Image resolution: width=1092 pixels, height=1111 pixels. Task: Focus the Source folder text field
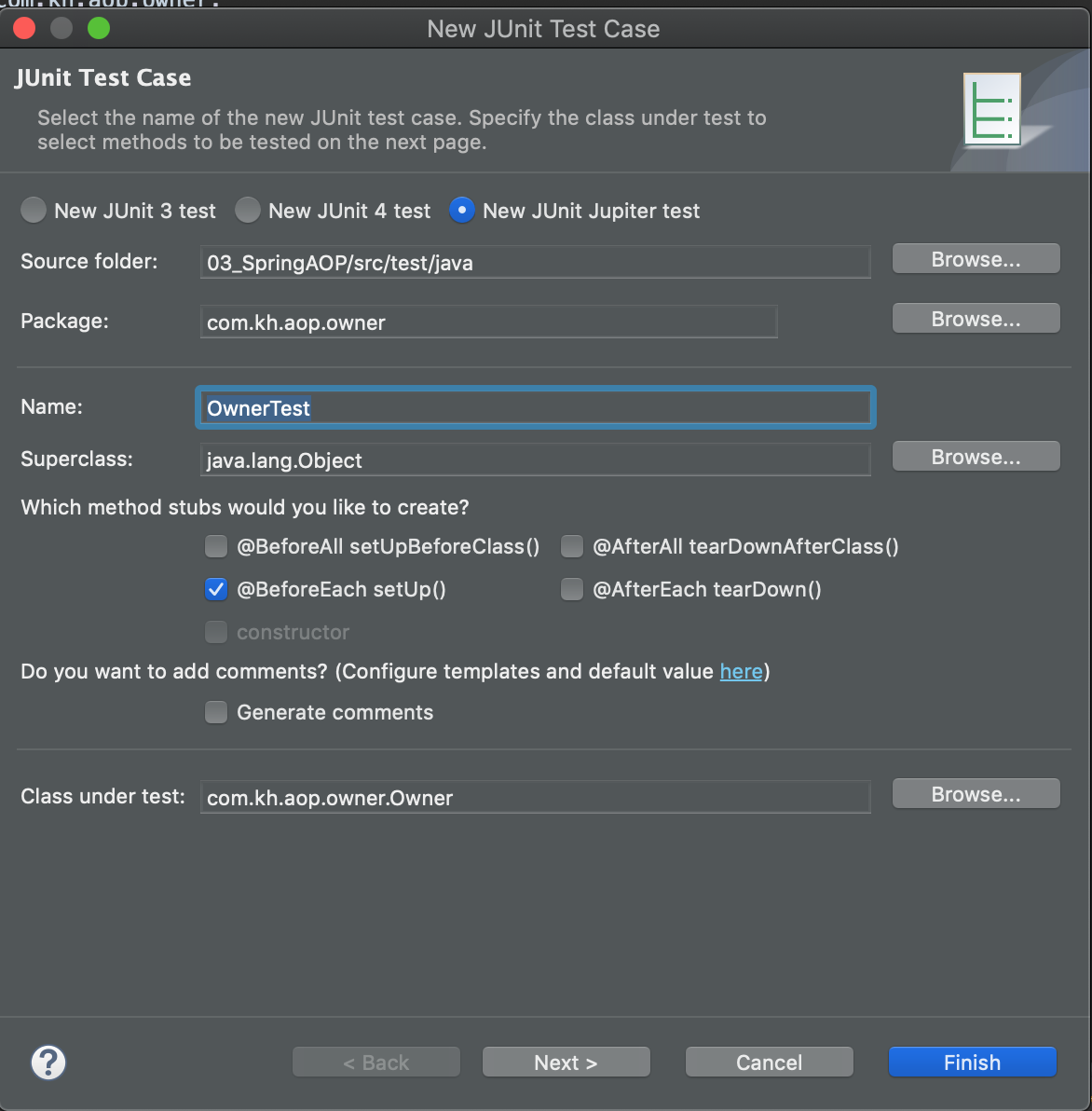coord(536,262)
